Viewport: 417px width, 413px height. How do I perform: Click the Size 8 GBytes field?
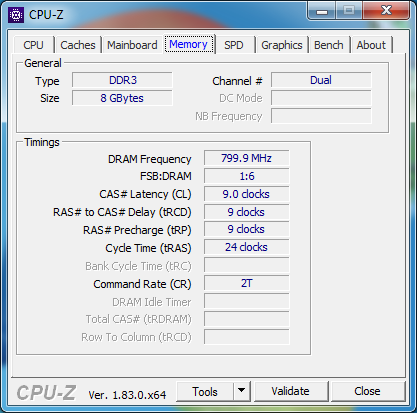click(x=122, y=98)
